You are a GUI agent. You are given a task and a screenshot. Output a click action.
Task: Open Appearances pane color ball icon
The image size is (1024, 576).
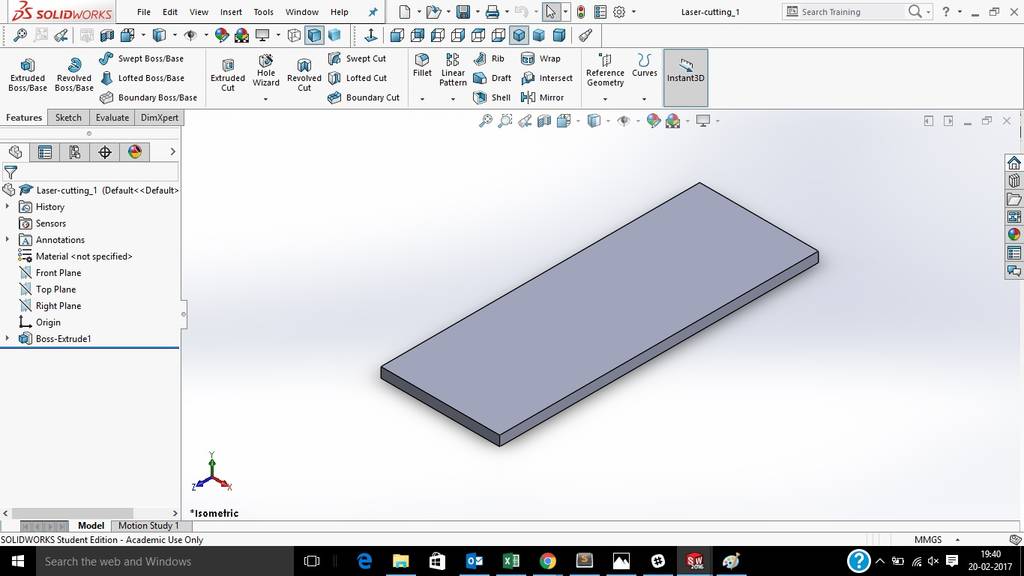[1014, 234]
